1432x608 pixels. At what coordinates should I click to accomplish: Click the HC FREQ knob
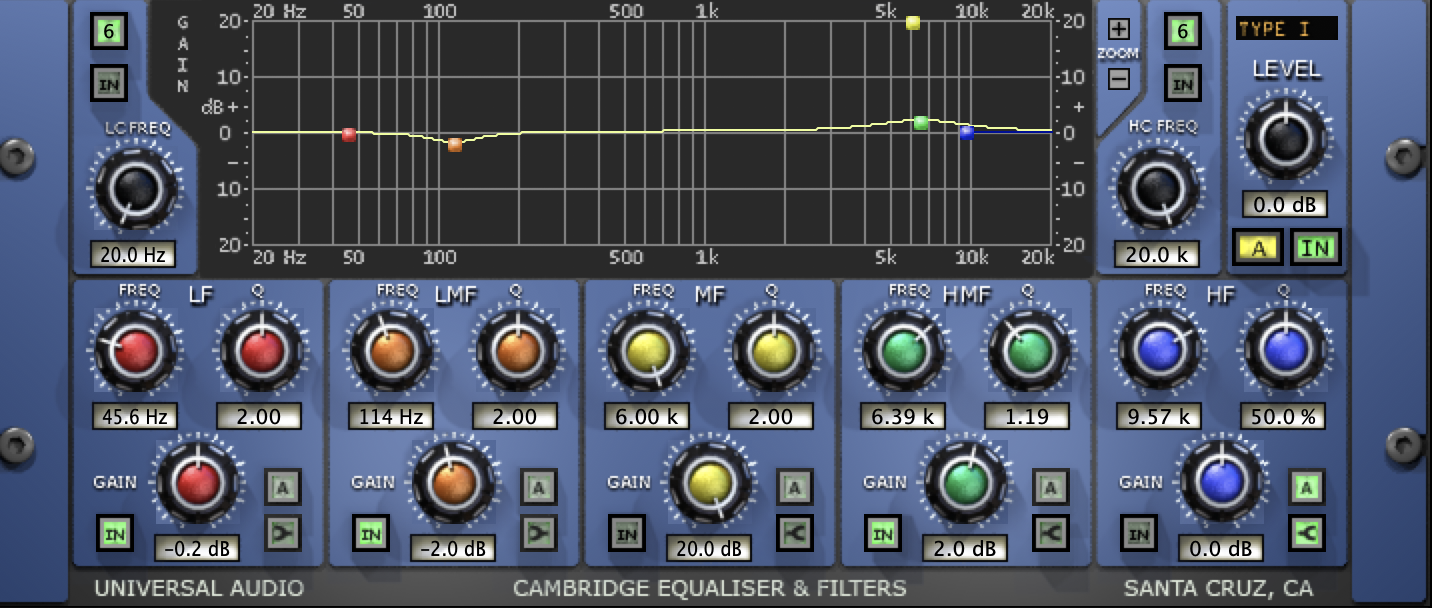coord(1158,187)
